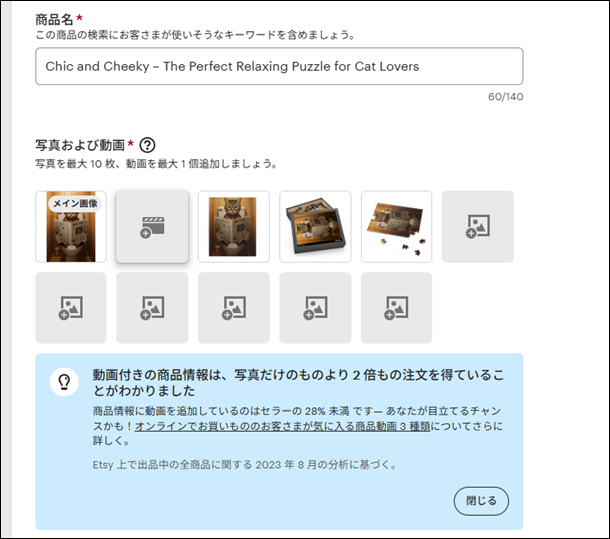Click the 60/140 character counter
This screenshot has width=610, height=539.
pyautogui.click(x=506, y=97)
